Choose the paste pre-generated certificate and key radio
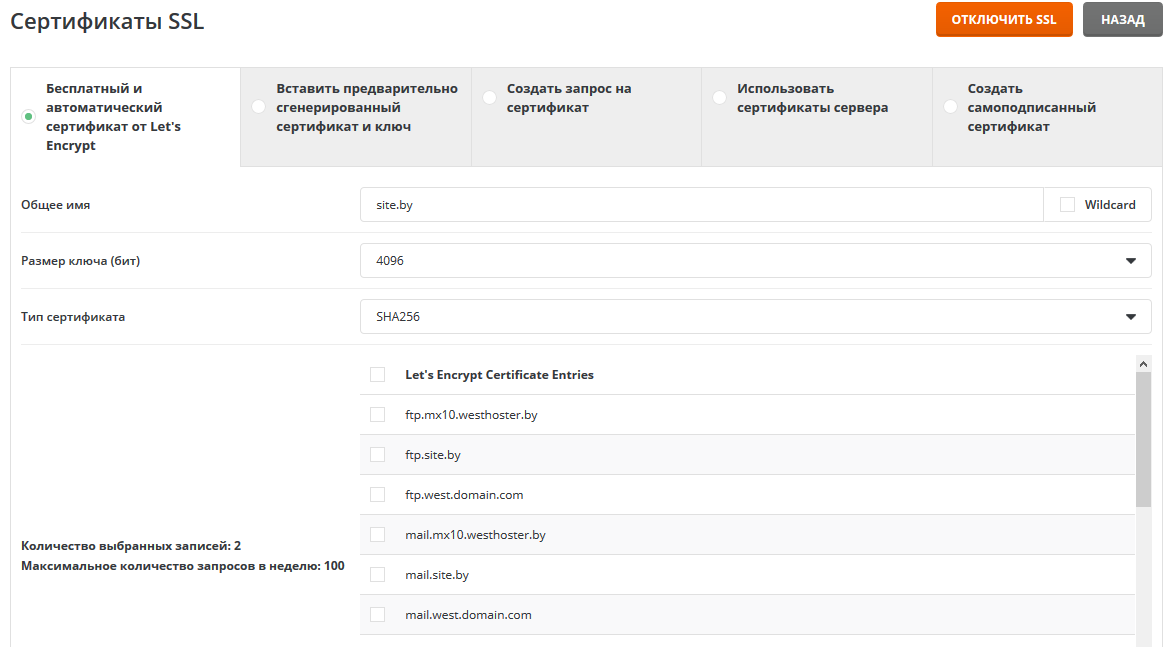 click(259, 107)
